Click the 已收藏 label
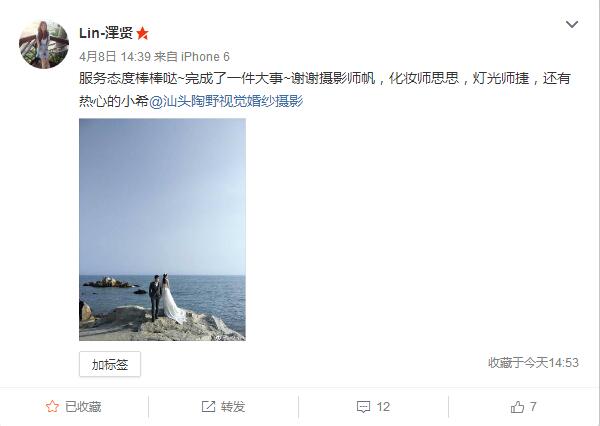This screenshot has height=426, width=600. pyautogui.click(x=83, y=406)
